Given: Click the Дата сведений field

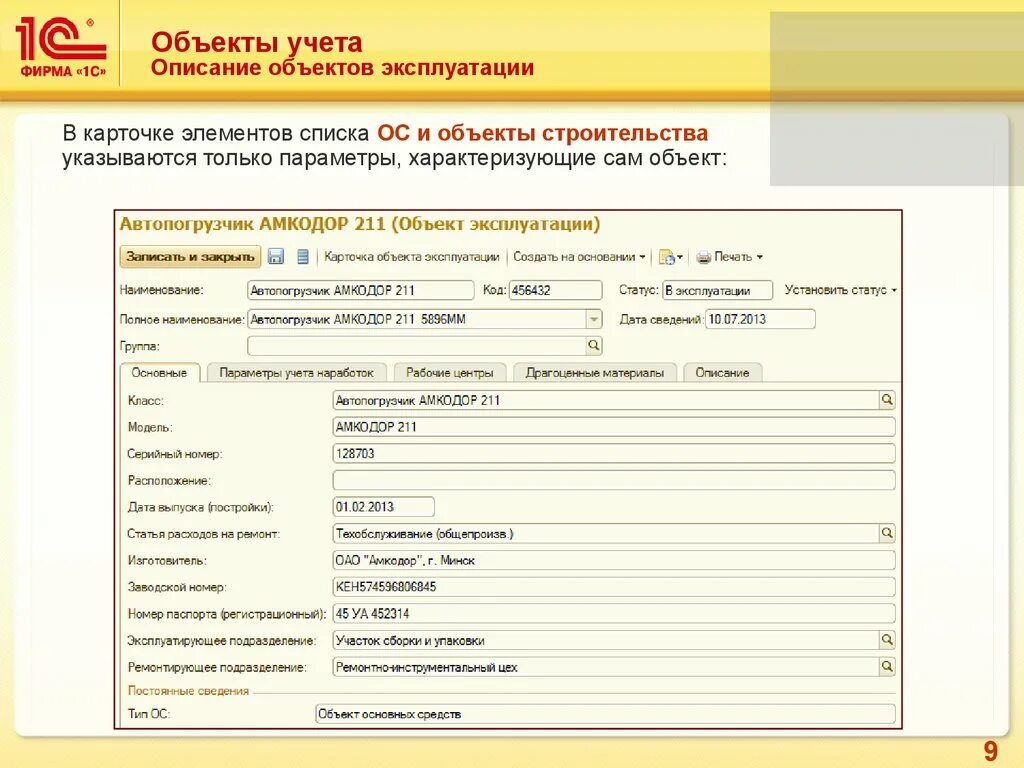Looking at the screenshot, I should 760,319.
